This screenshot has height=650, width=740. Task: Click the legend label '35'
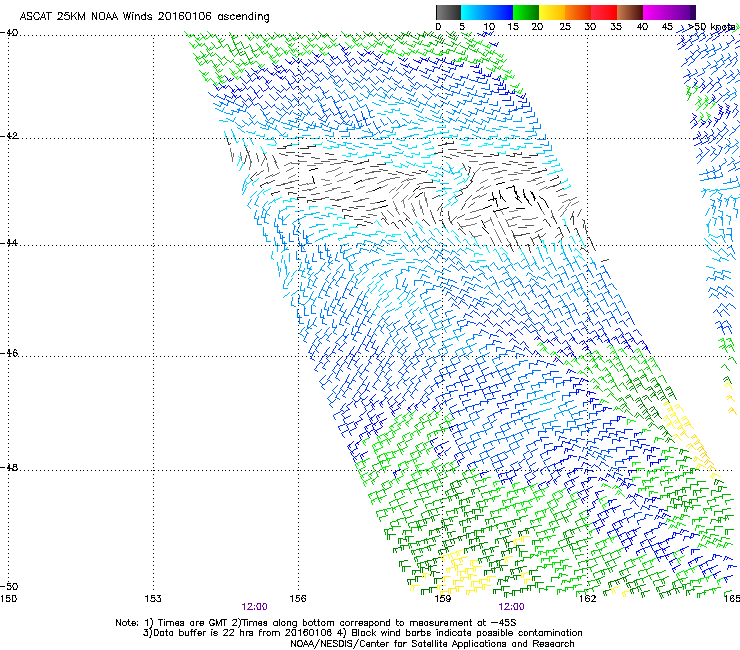616,27
